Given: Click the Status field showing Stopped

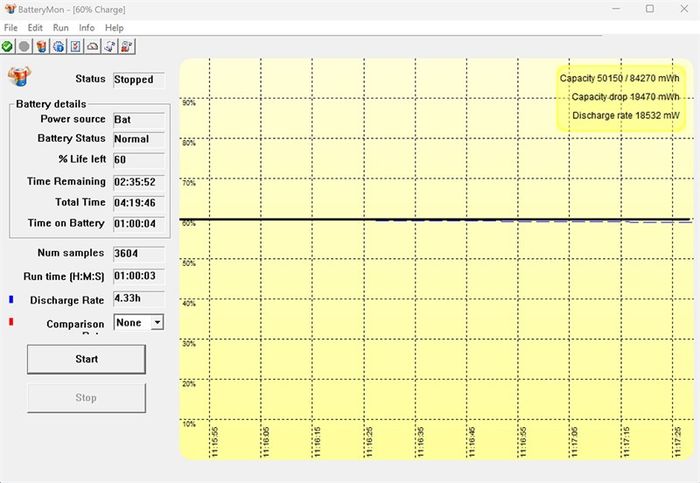Looking at the screenshot, I should coord(139,80).
